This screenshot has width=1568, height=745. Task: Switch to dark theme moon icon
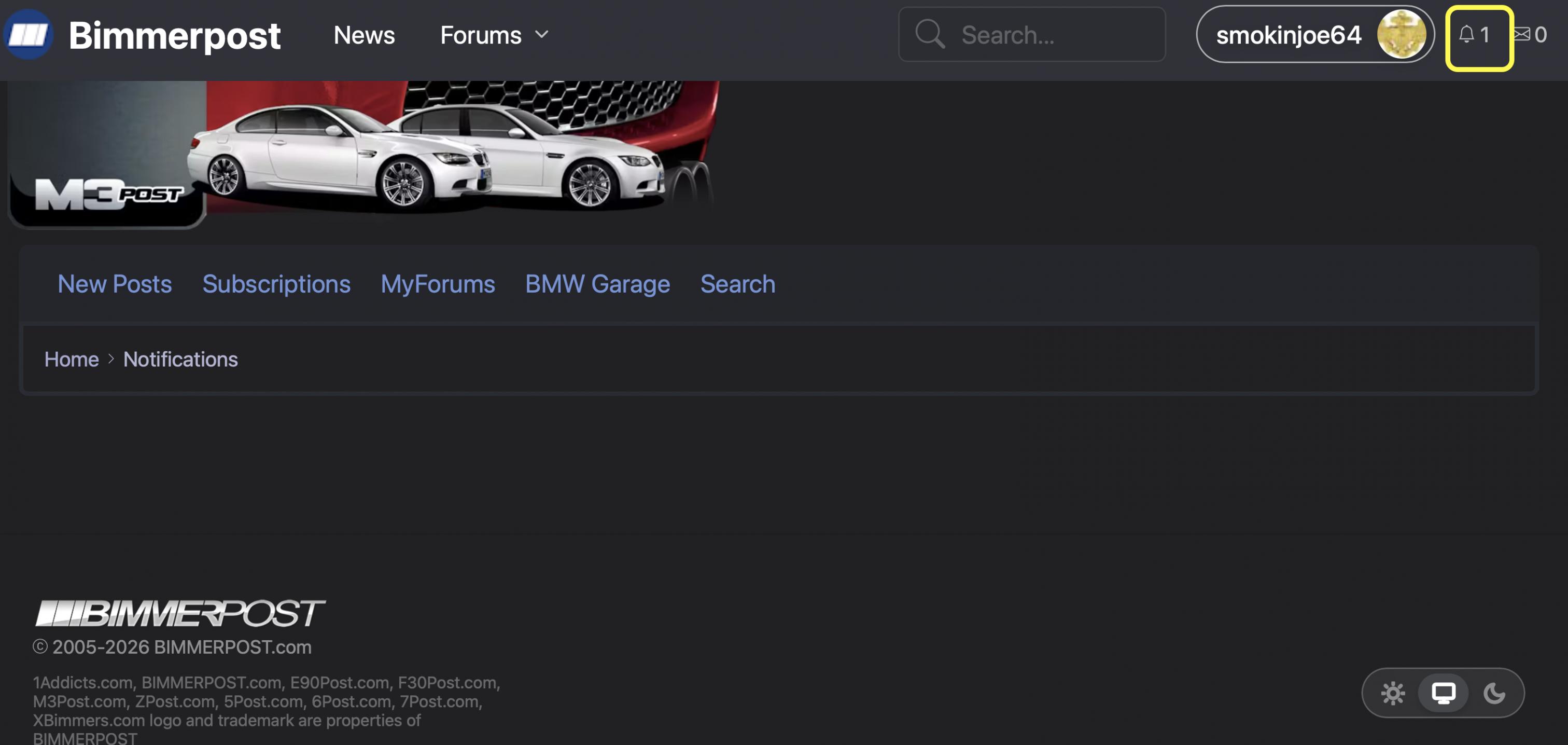[x=1494, y=693]
